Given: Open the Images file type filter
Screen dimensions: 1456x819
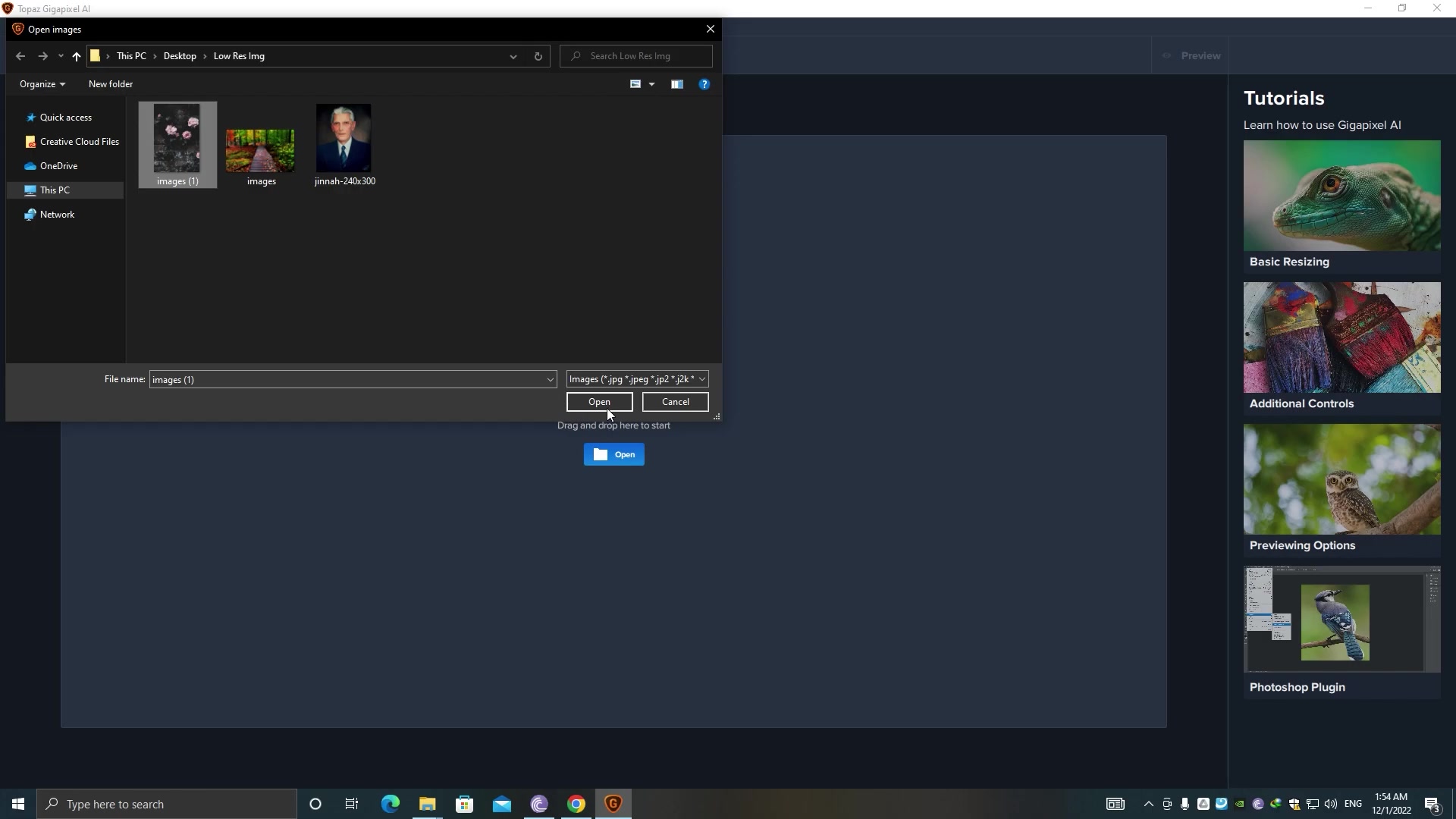Looking at the screenshot, I should pyautogui.click(x=637, y=379).
